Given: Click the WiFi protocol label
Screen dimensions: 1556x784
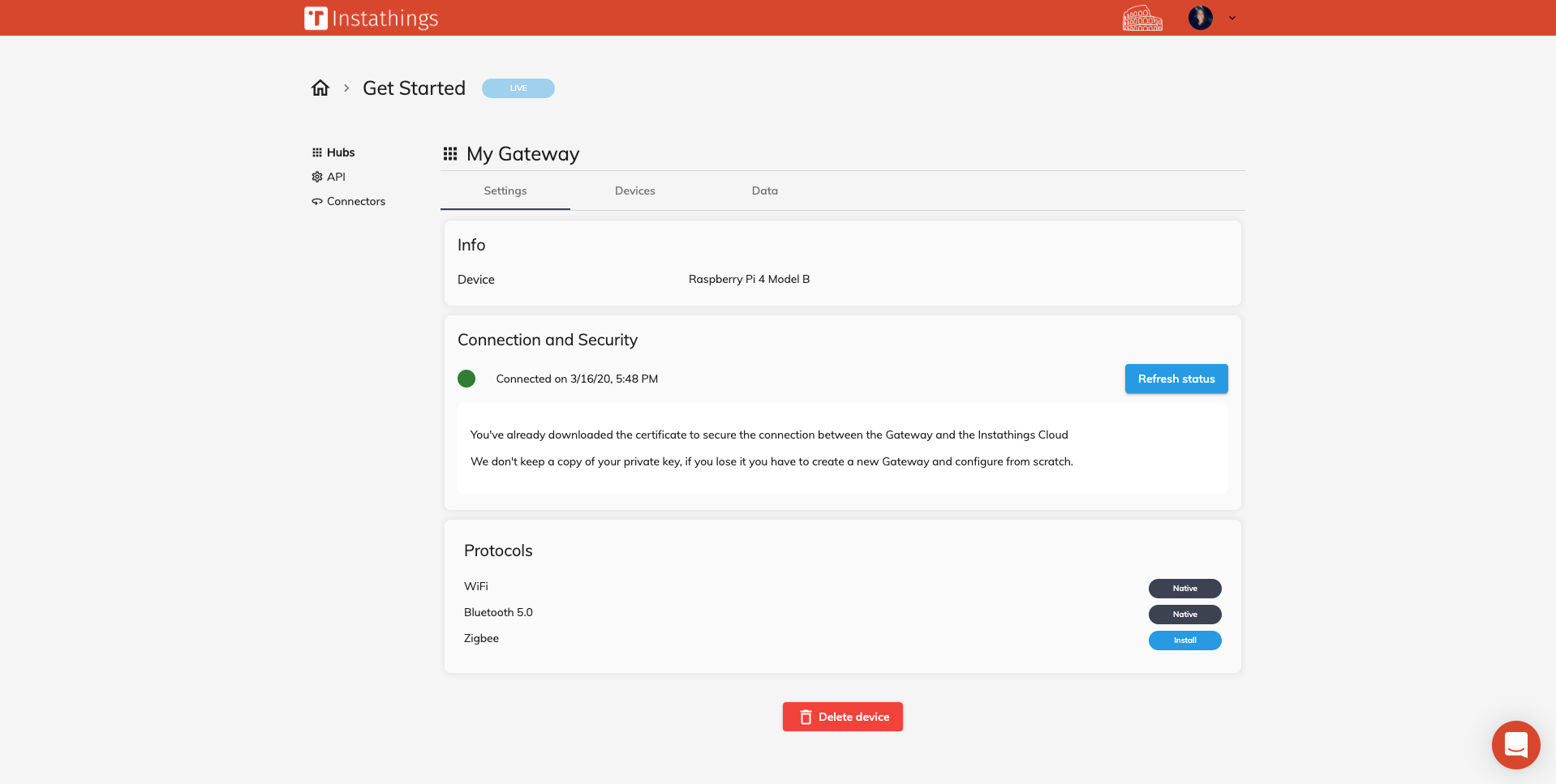Looking at the screenshot, I should coord(476,586).
